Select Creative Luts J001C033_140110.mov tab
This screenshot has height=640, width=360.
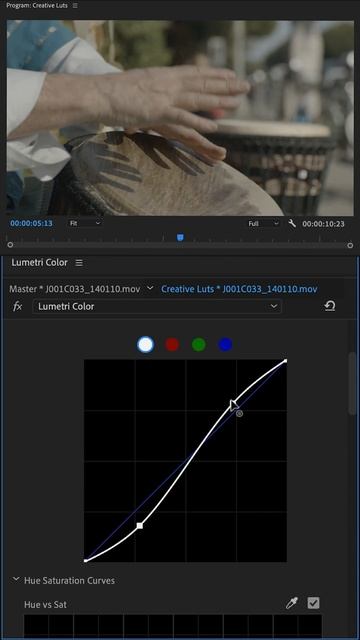pos(239,289)
